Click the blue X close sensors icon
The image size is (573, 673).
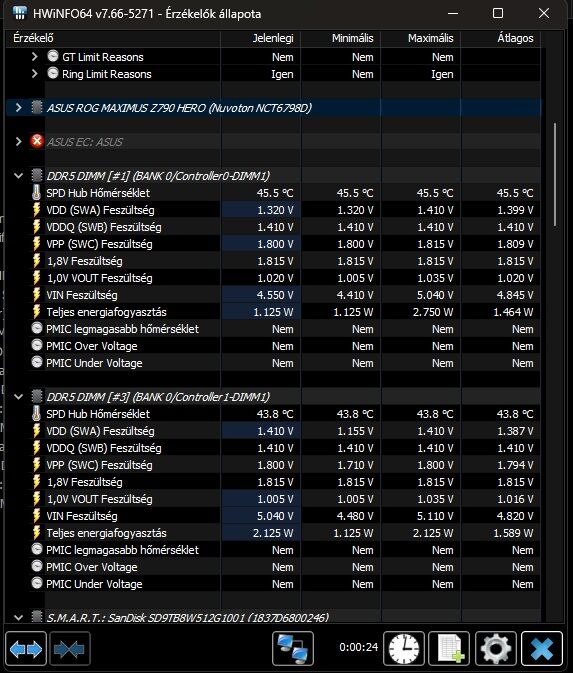(542, 648)
